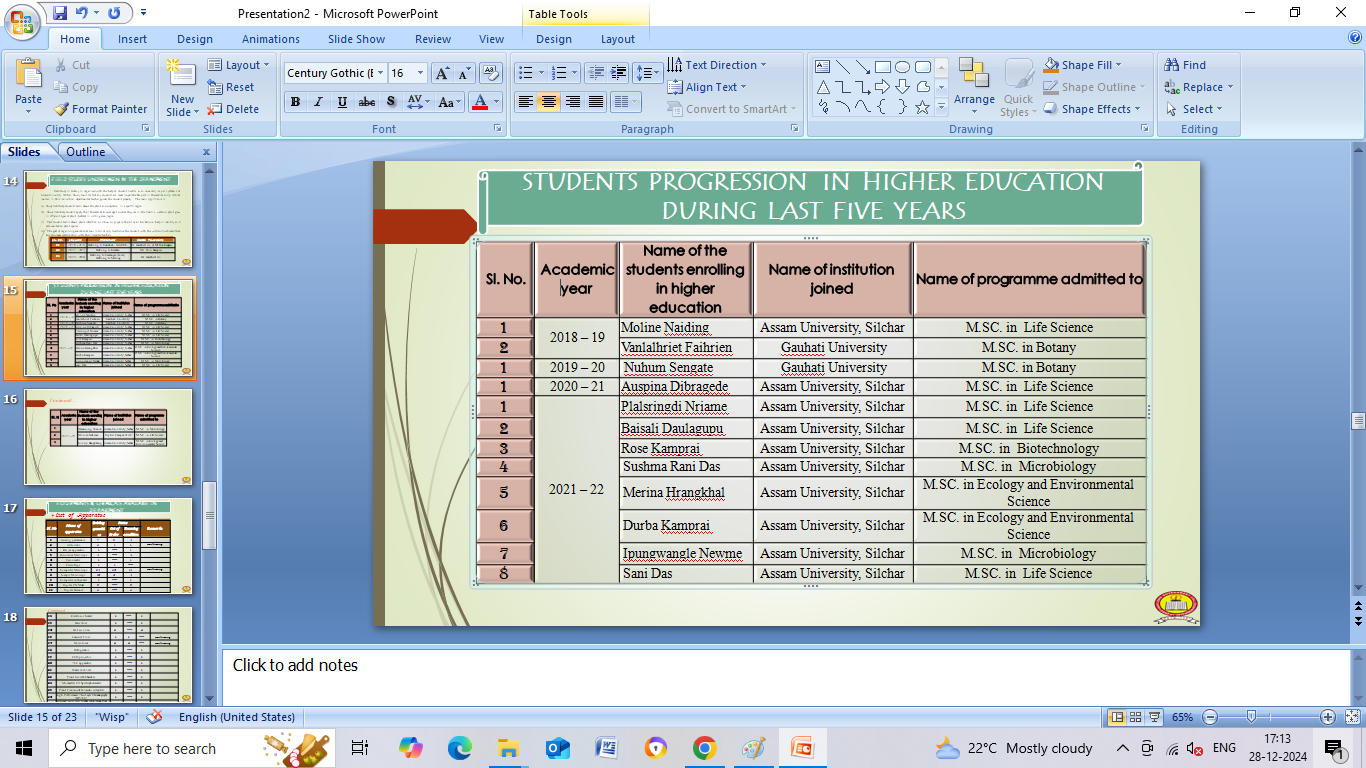Open the Animations ribbon tab
This screenshot has width=1366, height=768.
click(x=270, y=39)
